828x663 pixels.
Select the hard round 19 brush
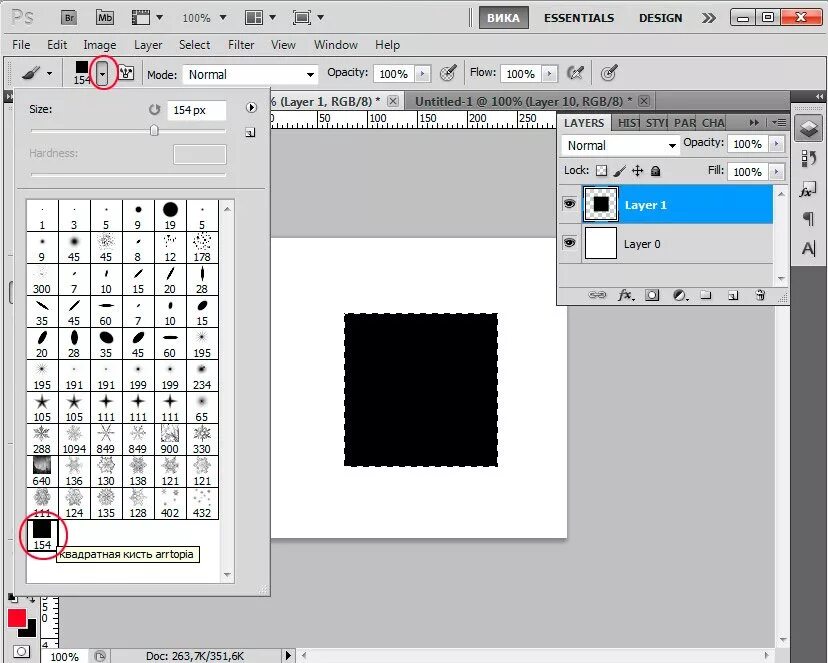coord(170,215)
